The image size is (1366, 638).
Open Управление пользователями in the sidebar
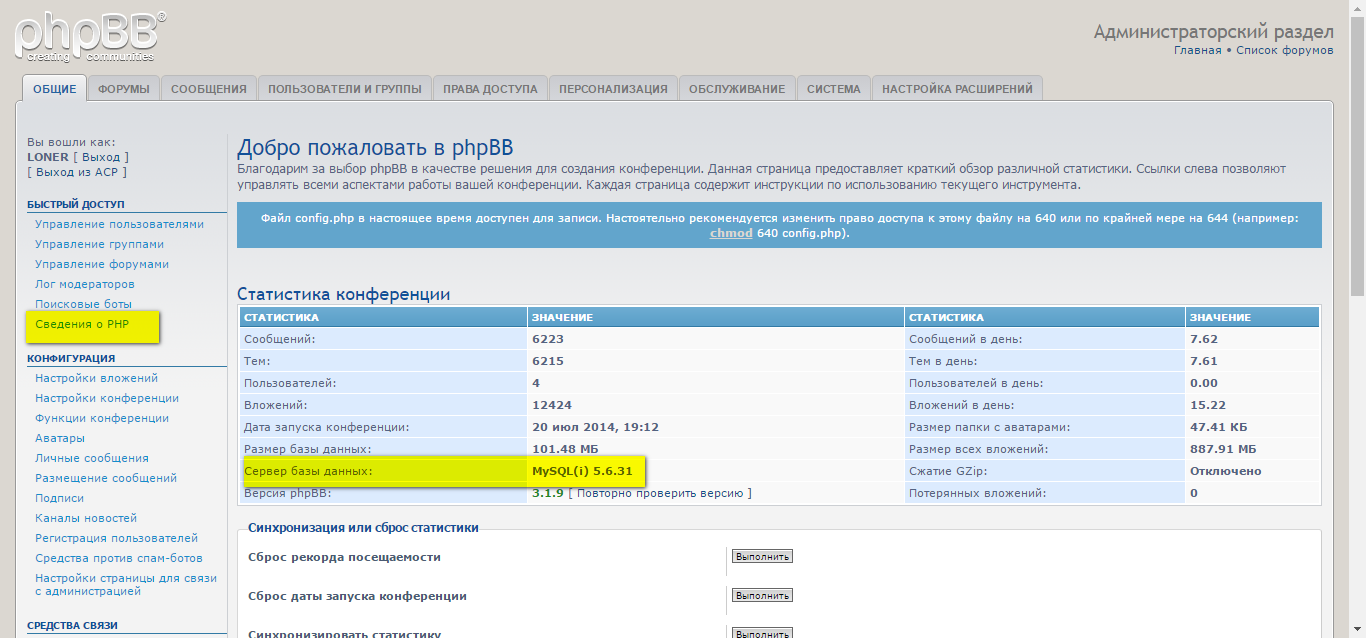(119, 224)
